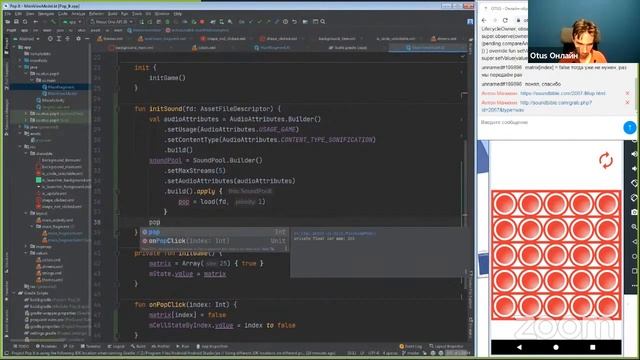The image size is (640, 360).
Task: Hide the Project panel with the minus icon
Action: 87,39
